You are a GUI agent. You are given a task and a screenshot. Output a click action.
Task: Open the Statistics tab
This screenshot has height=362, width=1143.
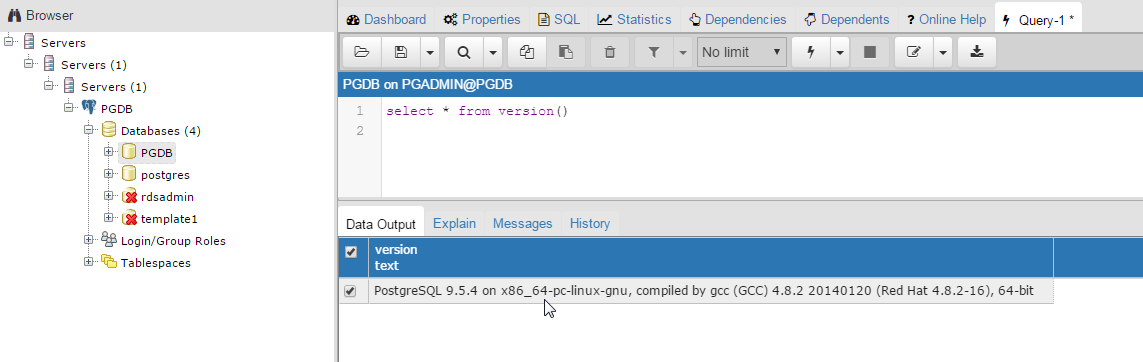click(x=635, y=20)
